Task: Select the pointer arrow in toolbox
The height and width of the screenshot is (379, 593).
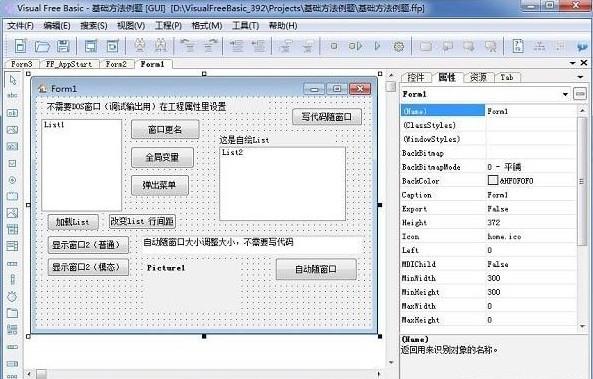Action: [13, 80]
